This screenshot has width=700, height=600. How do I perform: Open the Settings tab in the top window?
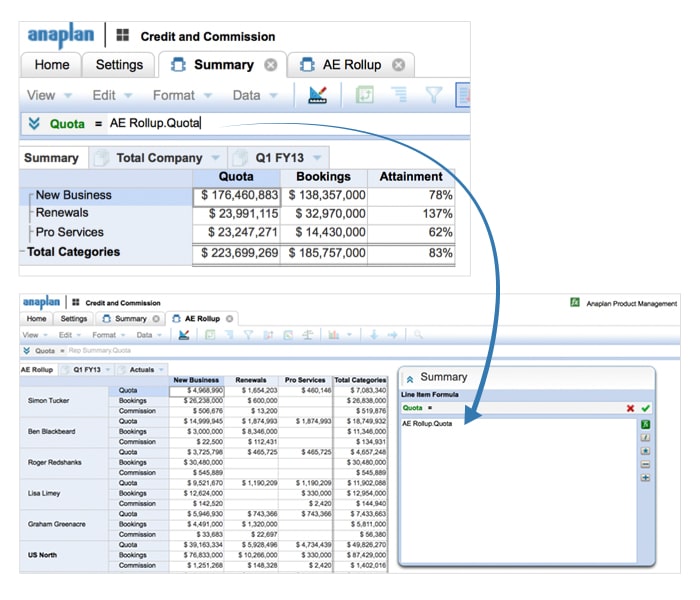click(x=119, y=65)
